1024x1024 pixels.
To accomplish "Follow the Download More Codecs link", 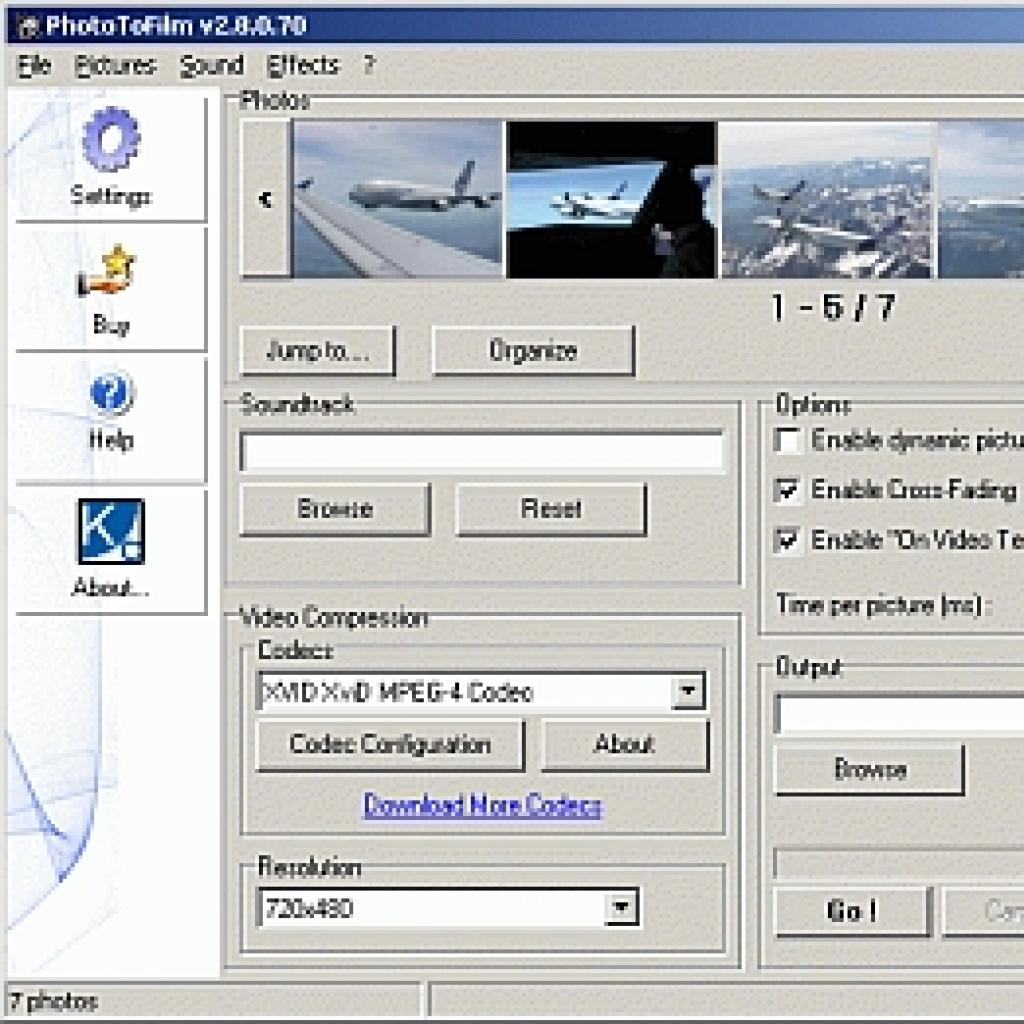I will coord(483,805).
